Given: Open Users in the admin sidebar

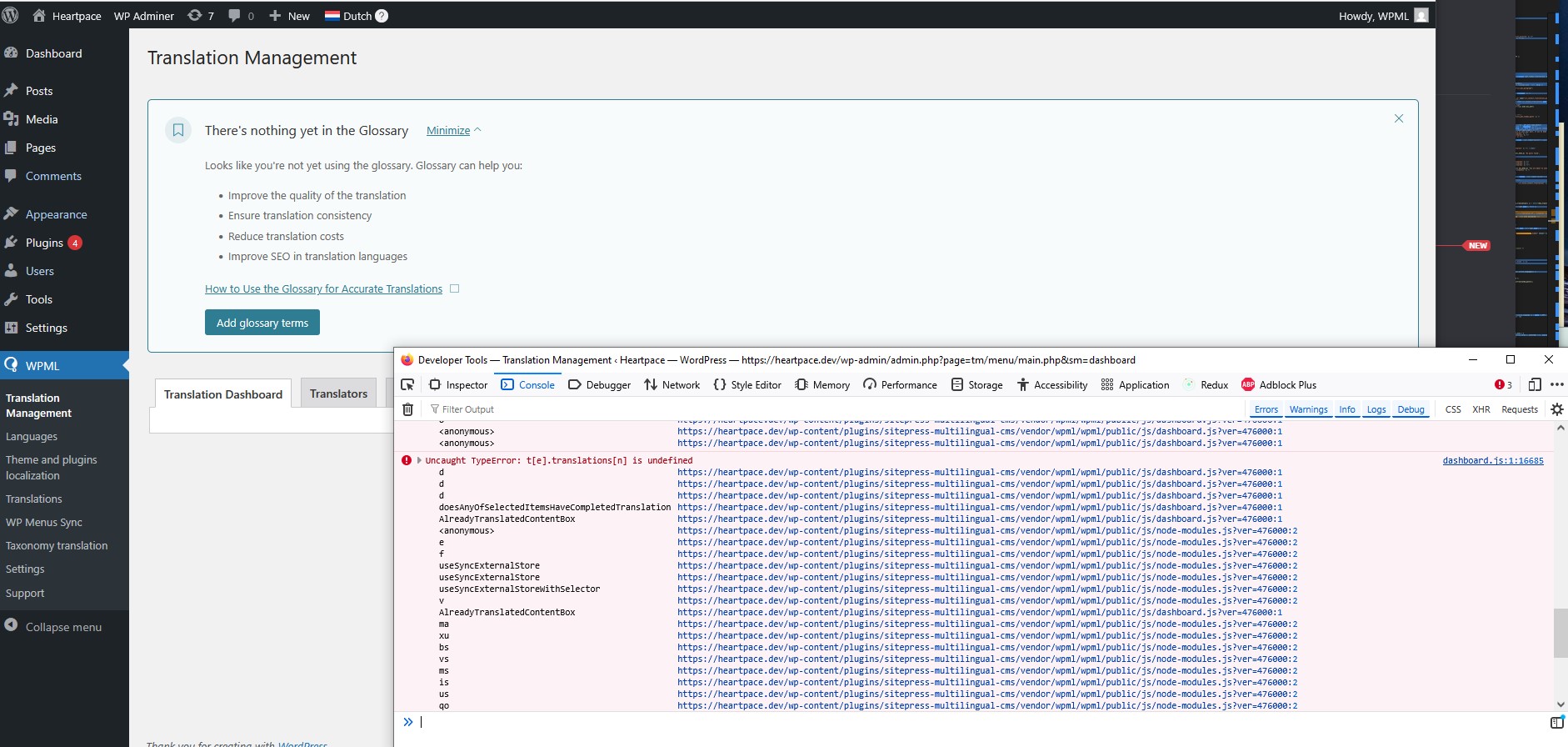Looking at the screenshot, I should coord(39,271).
